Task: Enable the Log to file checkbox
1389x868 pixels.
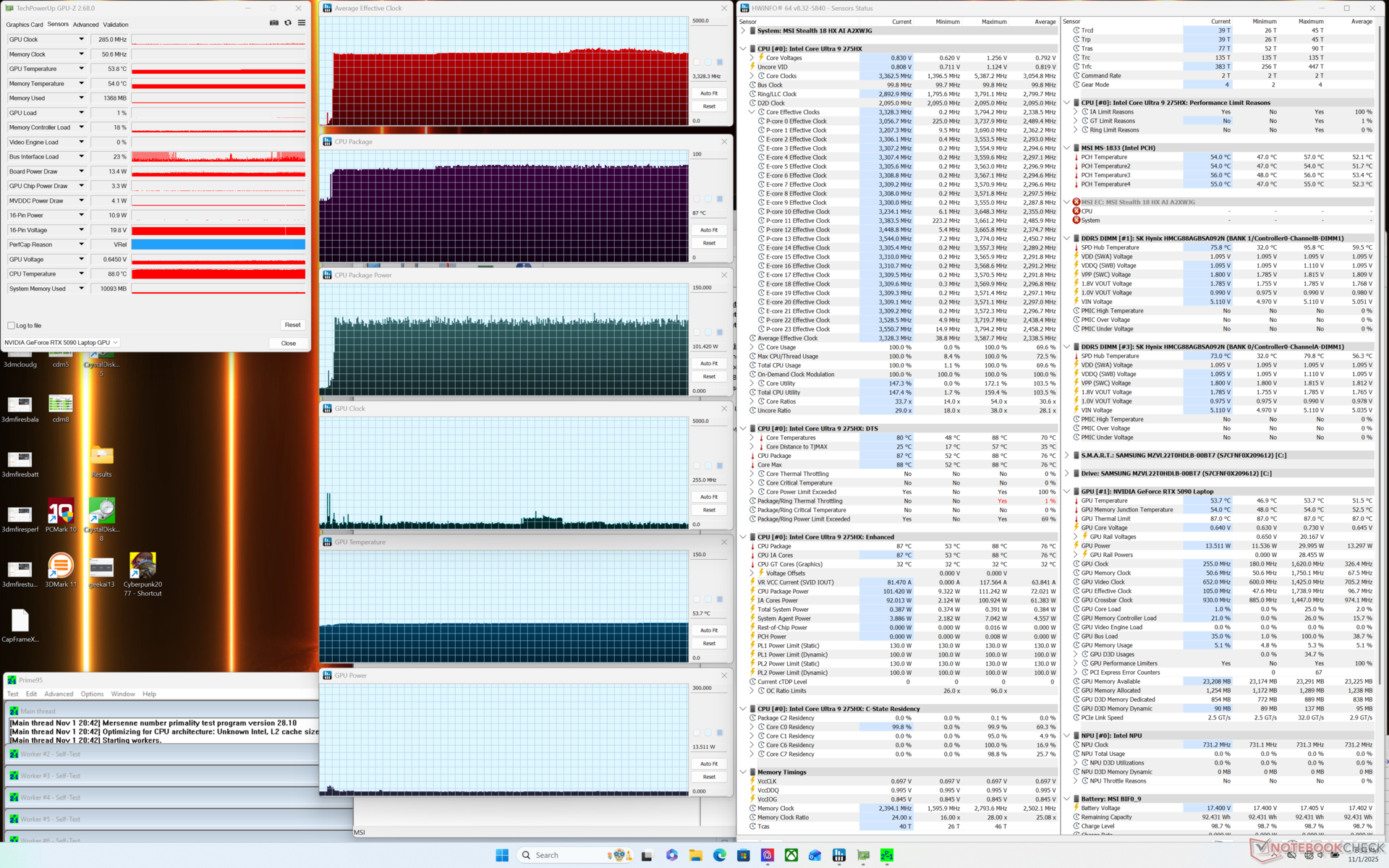Action: coord(12,325)
